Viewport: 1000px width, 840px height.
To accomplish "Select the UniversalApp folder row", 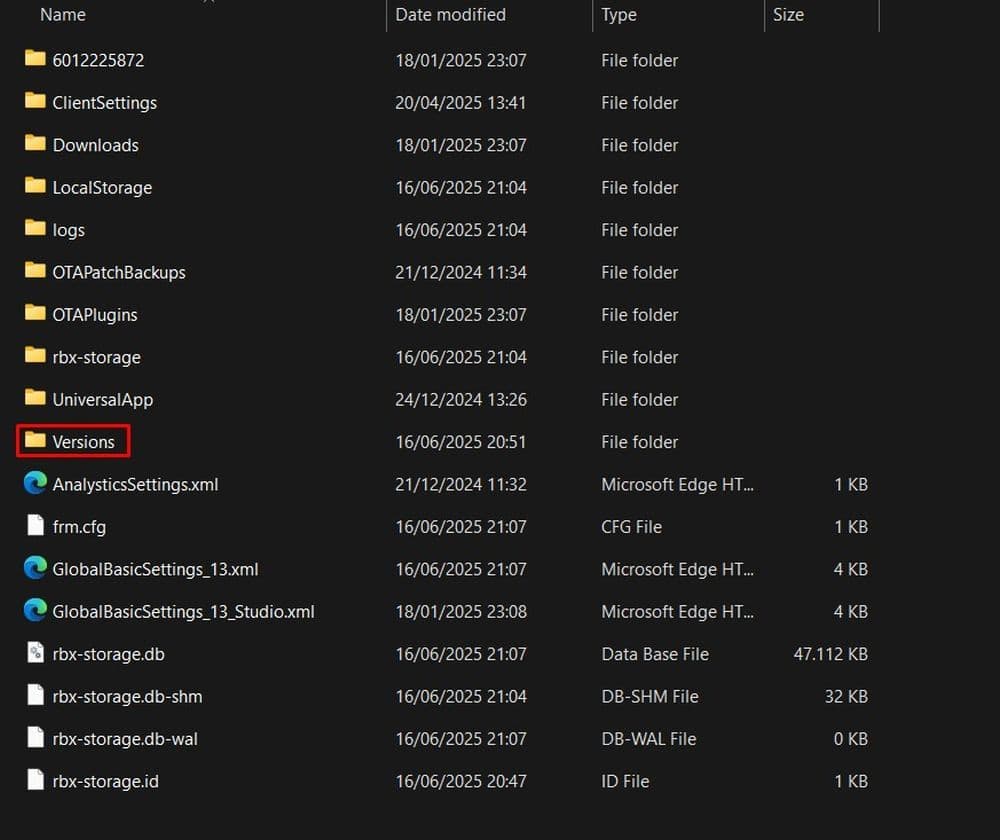I will (x=102, y=399).
